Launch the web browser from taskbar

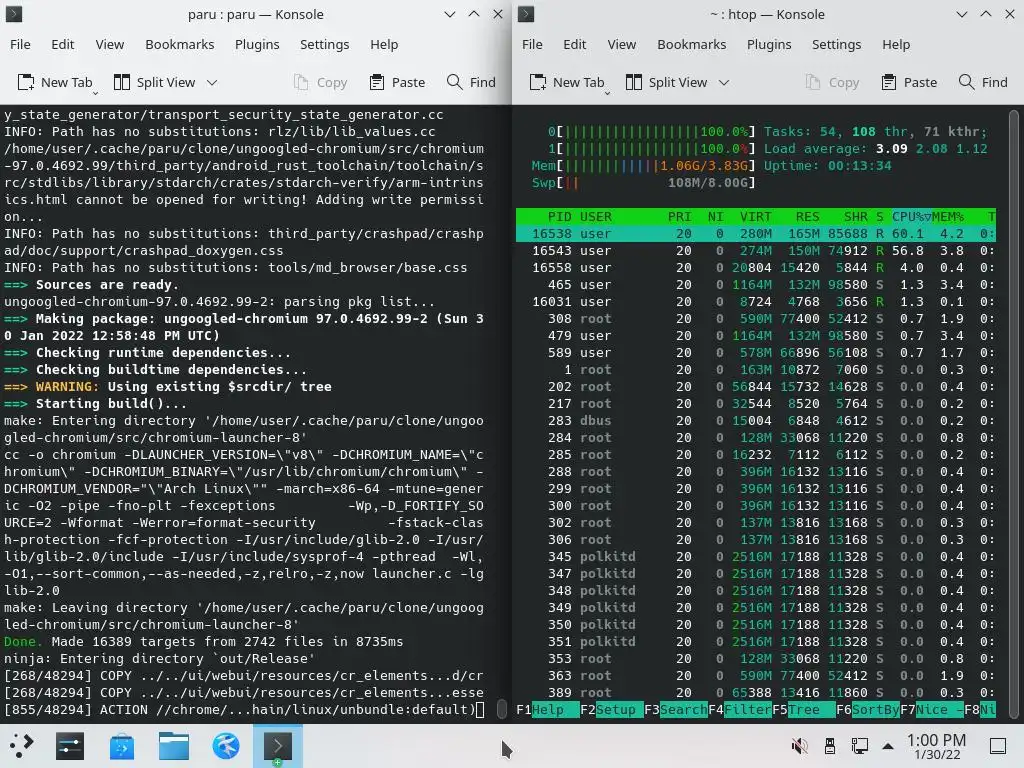(226, 746)
